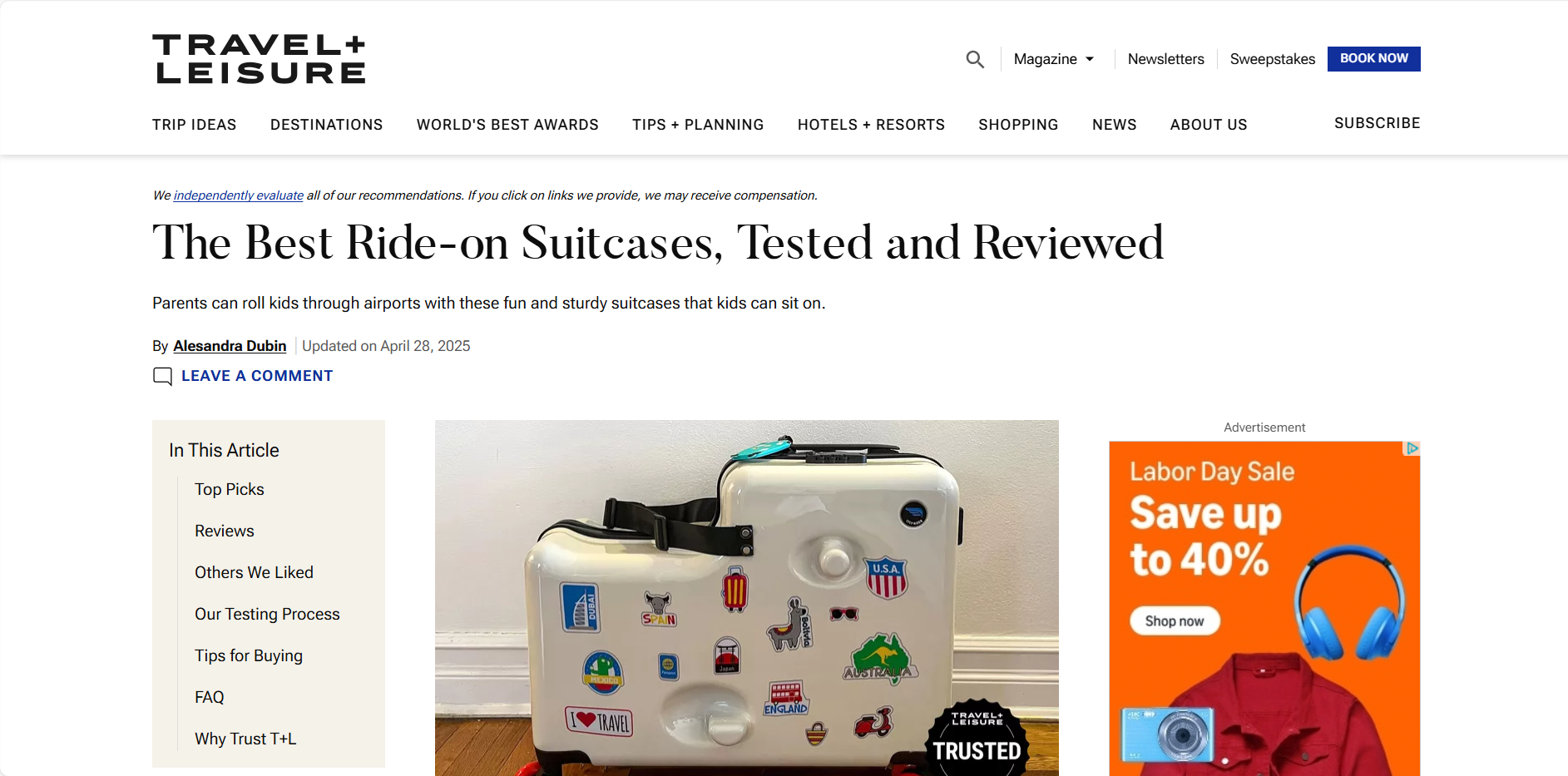Image resolution: width=1568 pixels, height=776 pixels.
Task: Click Shop now in the advertisement
Action: pyautogui.click(x=1175, y=620)
